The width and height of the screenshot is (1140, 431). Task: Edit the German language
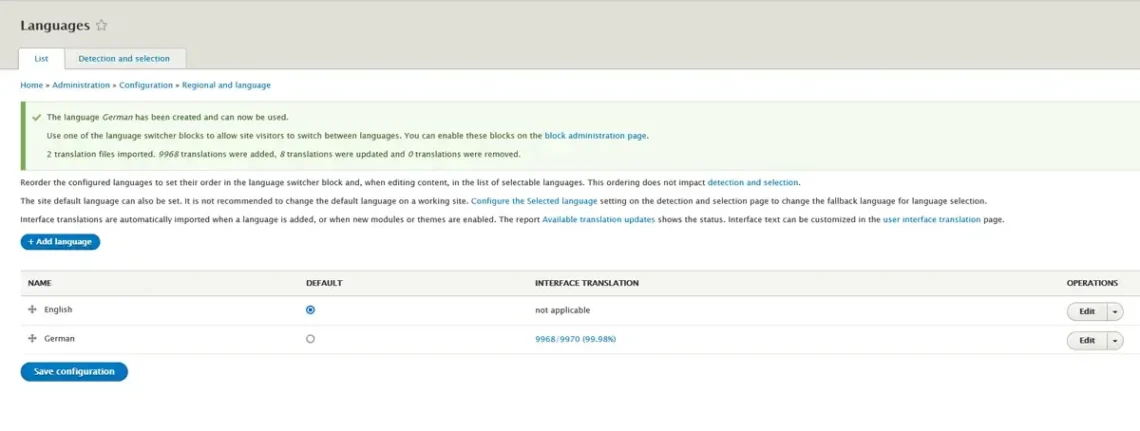1087,341
